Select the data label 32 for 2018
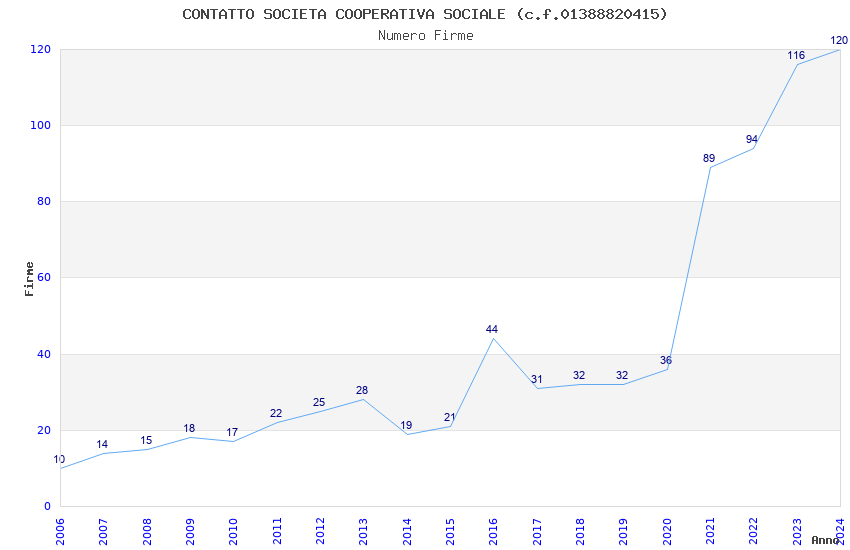Viewport: 850px width, 550px height. 579,375
